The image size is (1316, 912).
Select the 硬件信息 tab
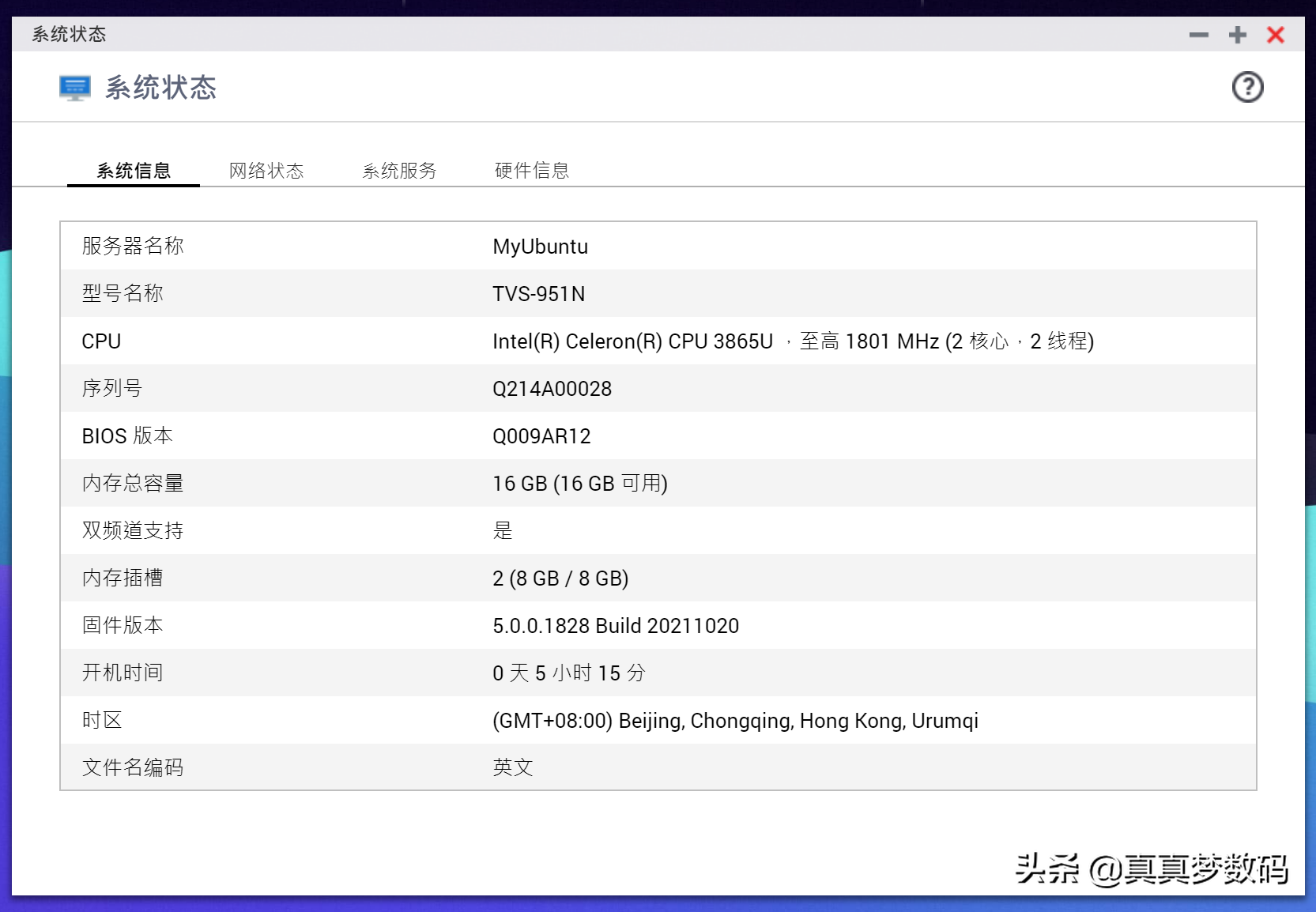(532, 171)
